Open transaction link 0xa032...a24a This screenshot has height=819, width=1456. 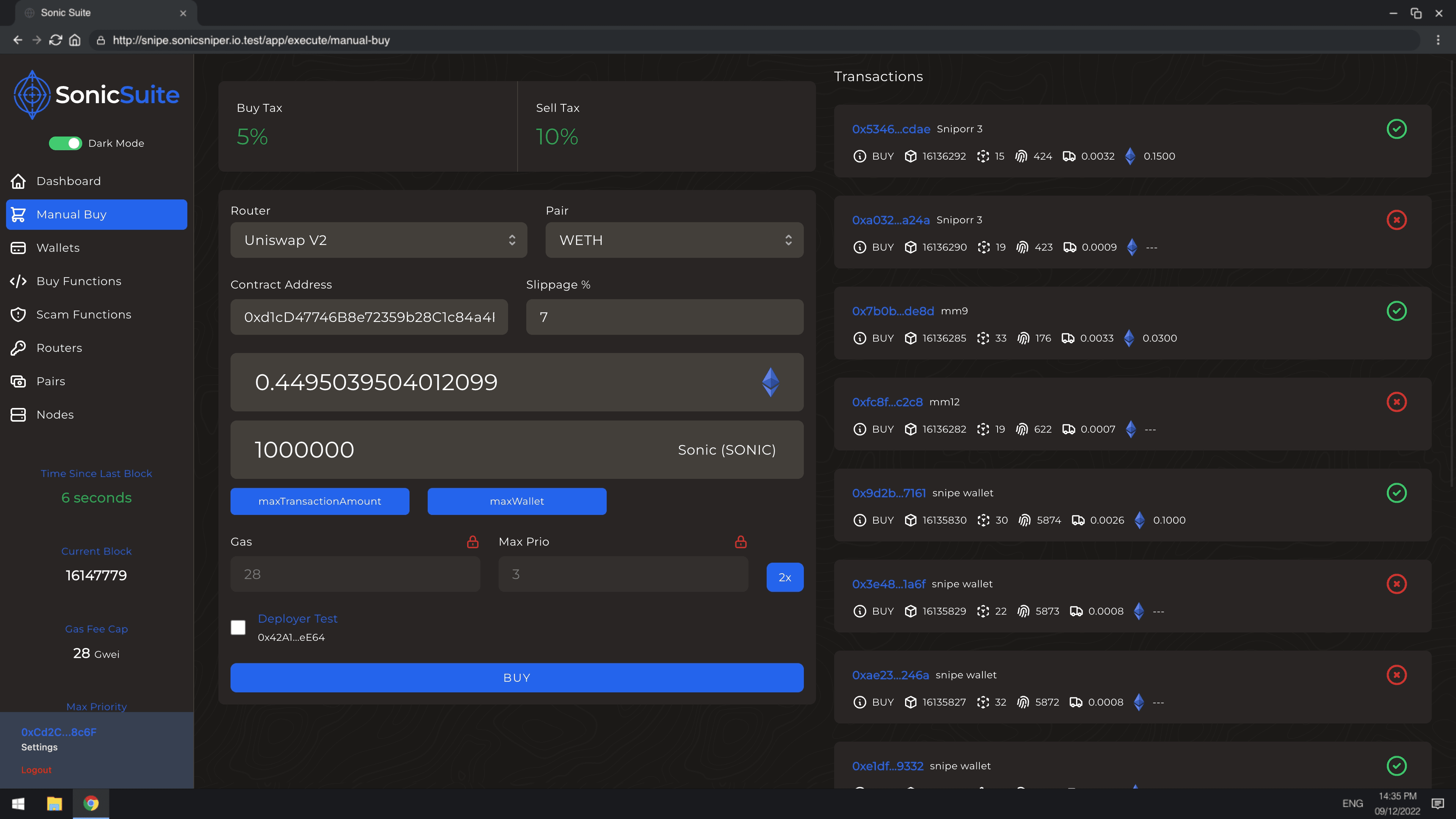(891, 220)
